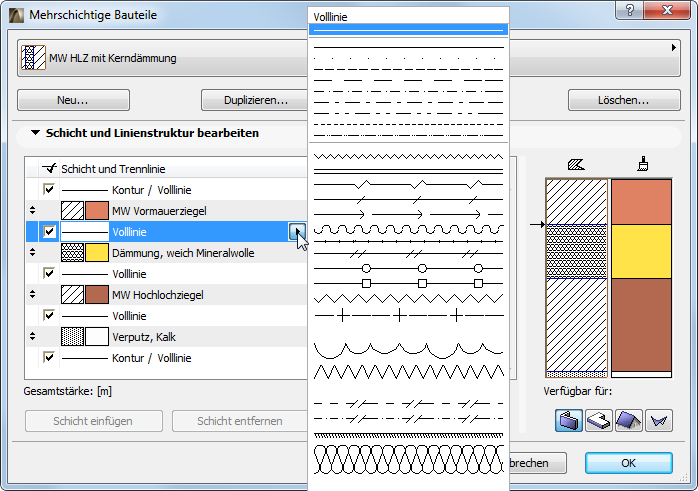Open line type dropdown arrow on selected Volllinie
Screen dimensions: 698x491
[x=297, y=231]
